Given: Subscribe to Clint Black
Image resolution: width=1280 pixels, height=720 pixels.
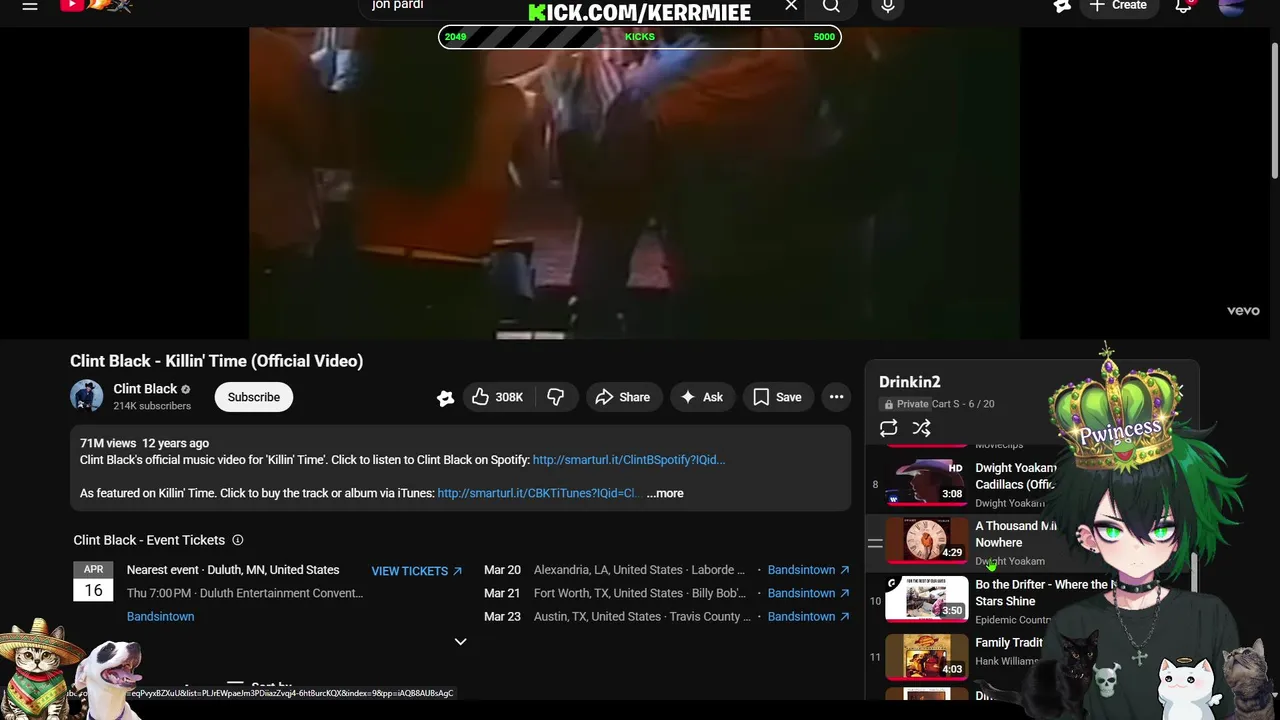Looking at the screenshot, I should pyautogui.click(x=254, y=397).
